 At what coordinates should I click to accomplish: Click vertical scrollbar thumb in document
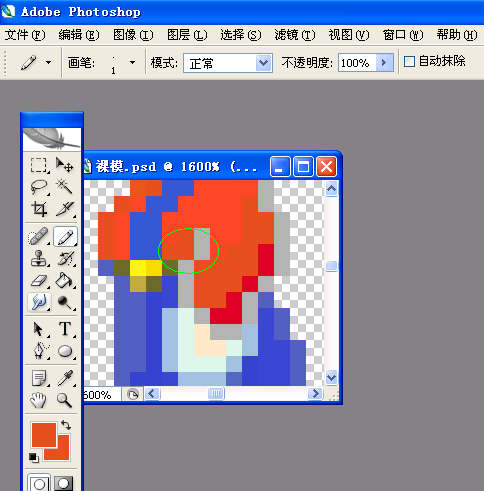331,266
